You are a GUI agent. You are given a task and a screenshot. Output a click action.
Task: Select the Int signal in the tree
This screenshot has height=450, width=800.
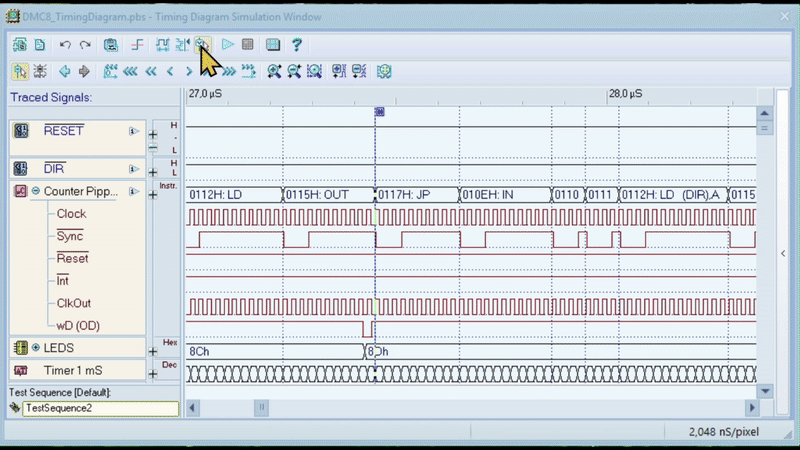(62, 281)
